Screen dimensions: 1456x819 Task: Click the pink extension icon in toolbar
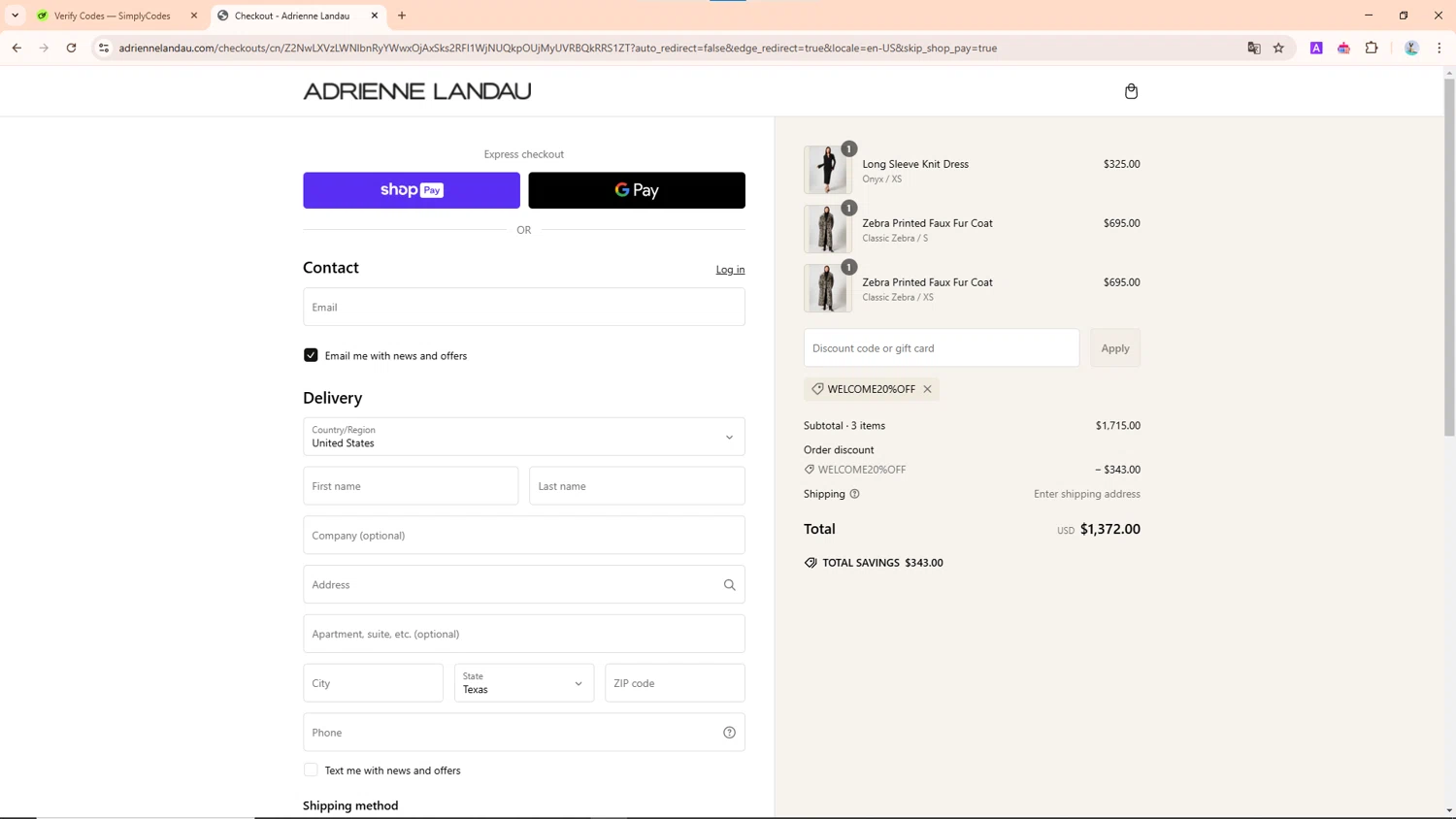(x=1343, y=48)
